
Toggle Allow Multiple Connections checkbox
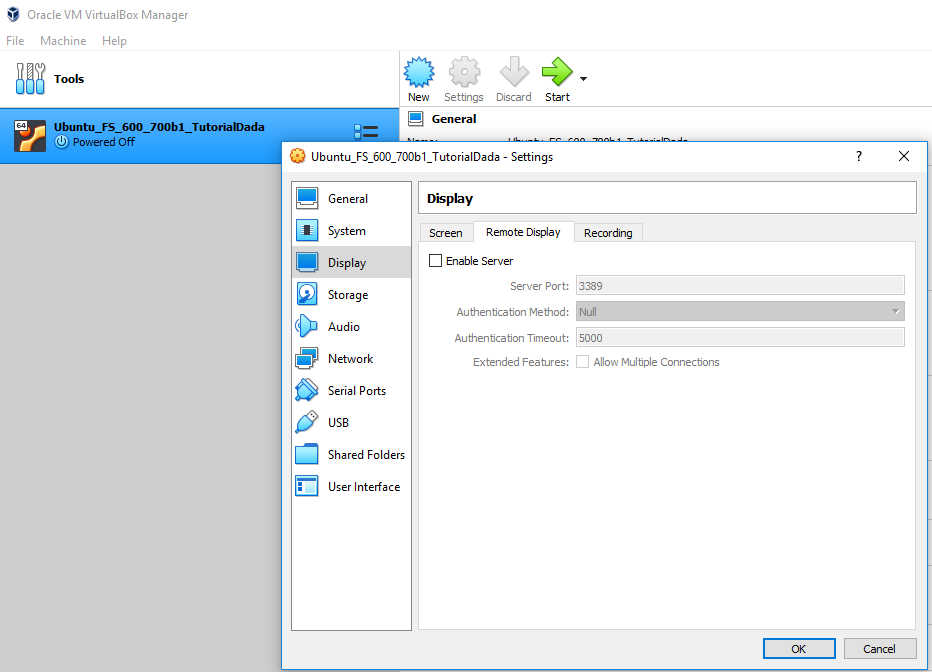(582, 362)
